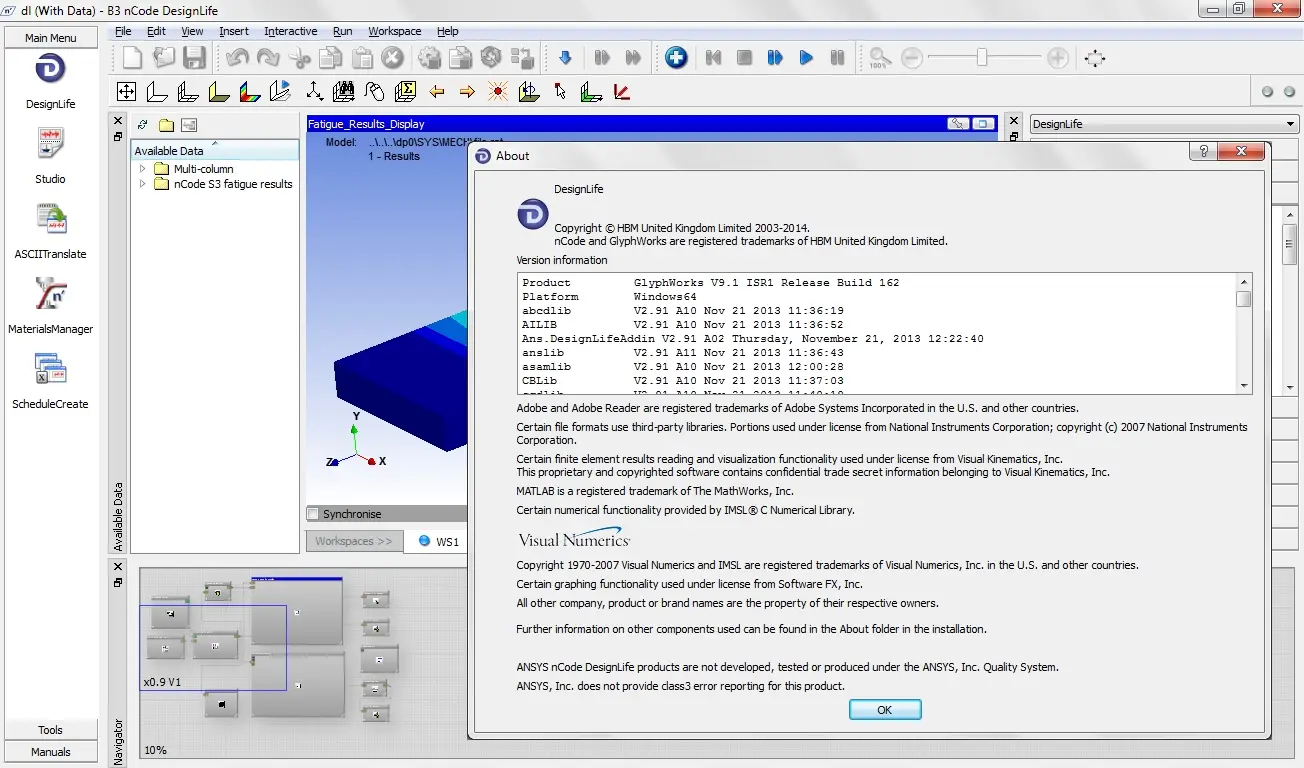Click the fit-to-window crosshair icon
The width and height of the screenshot is (1304, 768).
click(1095, 58)
